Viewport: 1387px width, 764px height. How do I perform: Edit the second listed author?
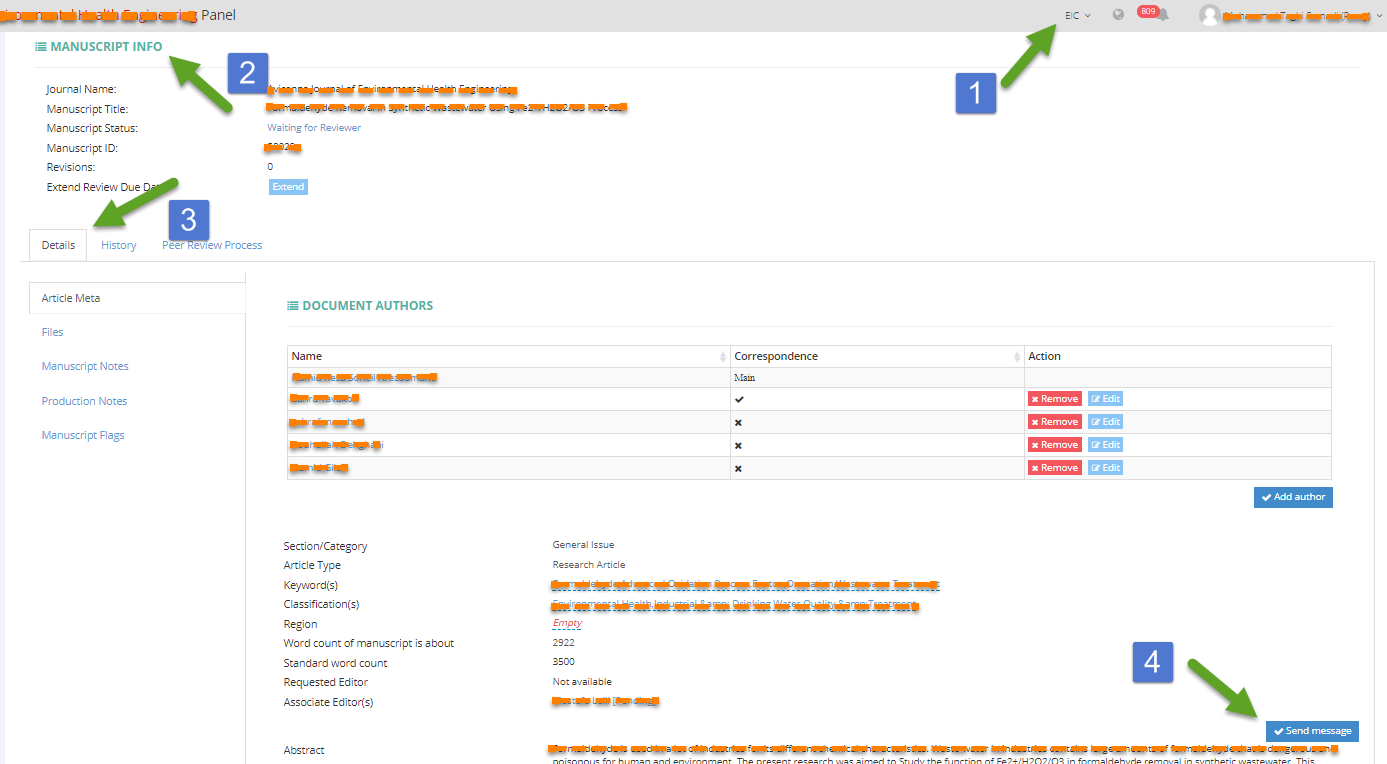tap(1105, 399)
